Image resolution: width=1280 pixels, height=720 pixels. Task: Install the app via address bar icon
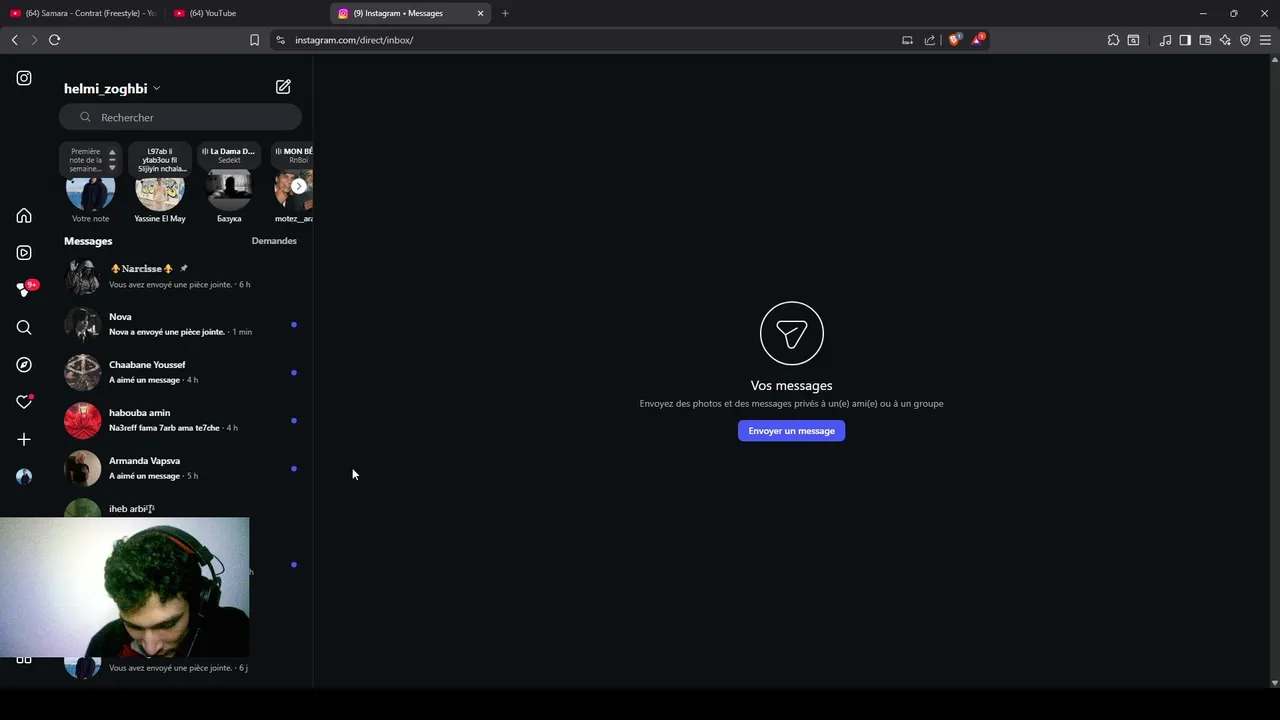(x=907, y=40)
